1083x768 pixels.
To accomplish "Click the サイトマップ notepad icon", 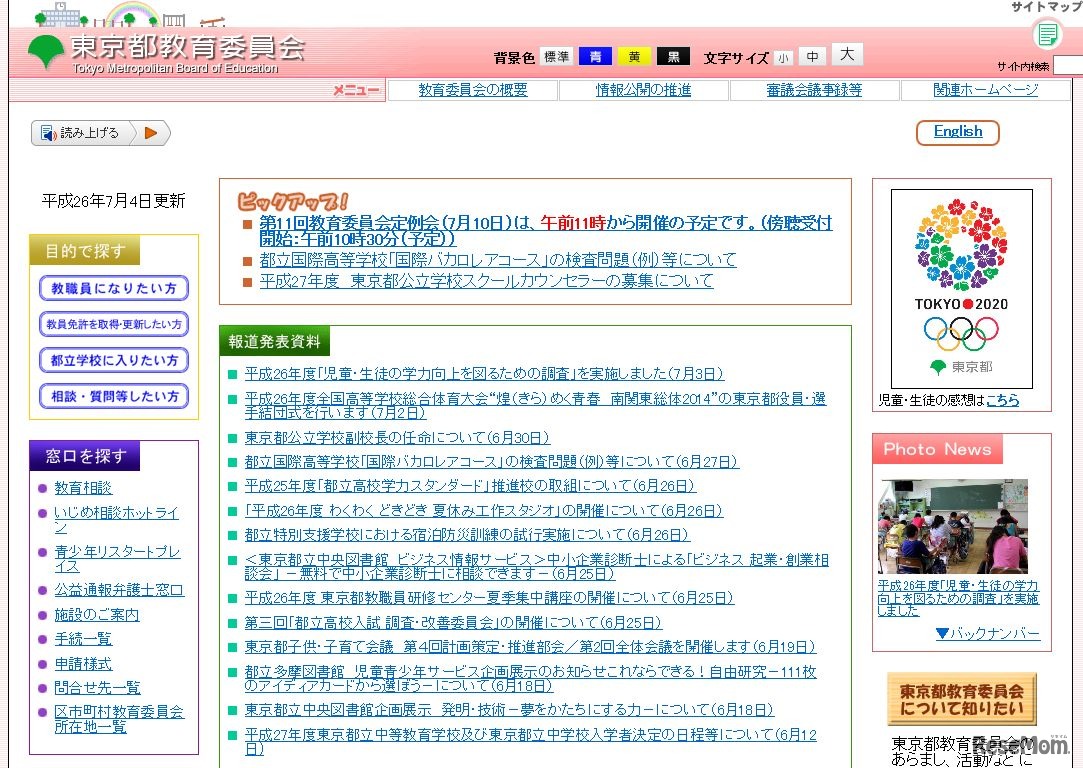I will click(x=1046, y=33).
